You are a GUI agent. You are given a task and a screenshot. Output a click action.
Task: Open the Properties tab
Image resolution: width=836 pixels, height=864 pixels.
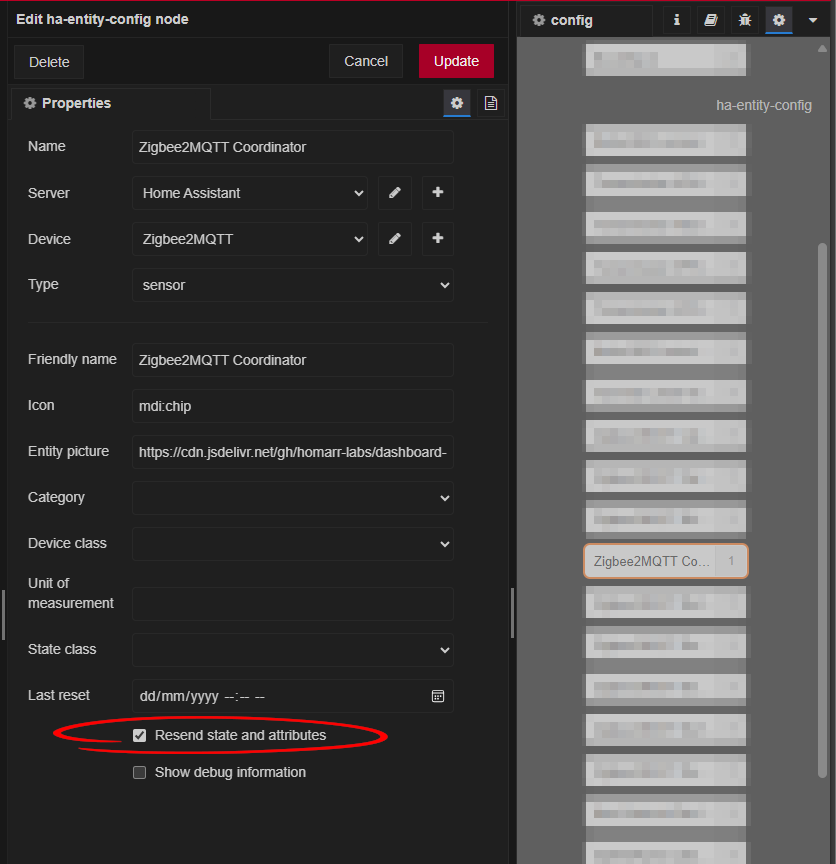coord(110,103)
